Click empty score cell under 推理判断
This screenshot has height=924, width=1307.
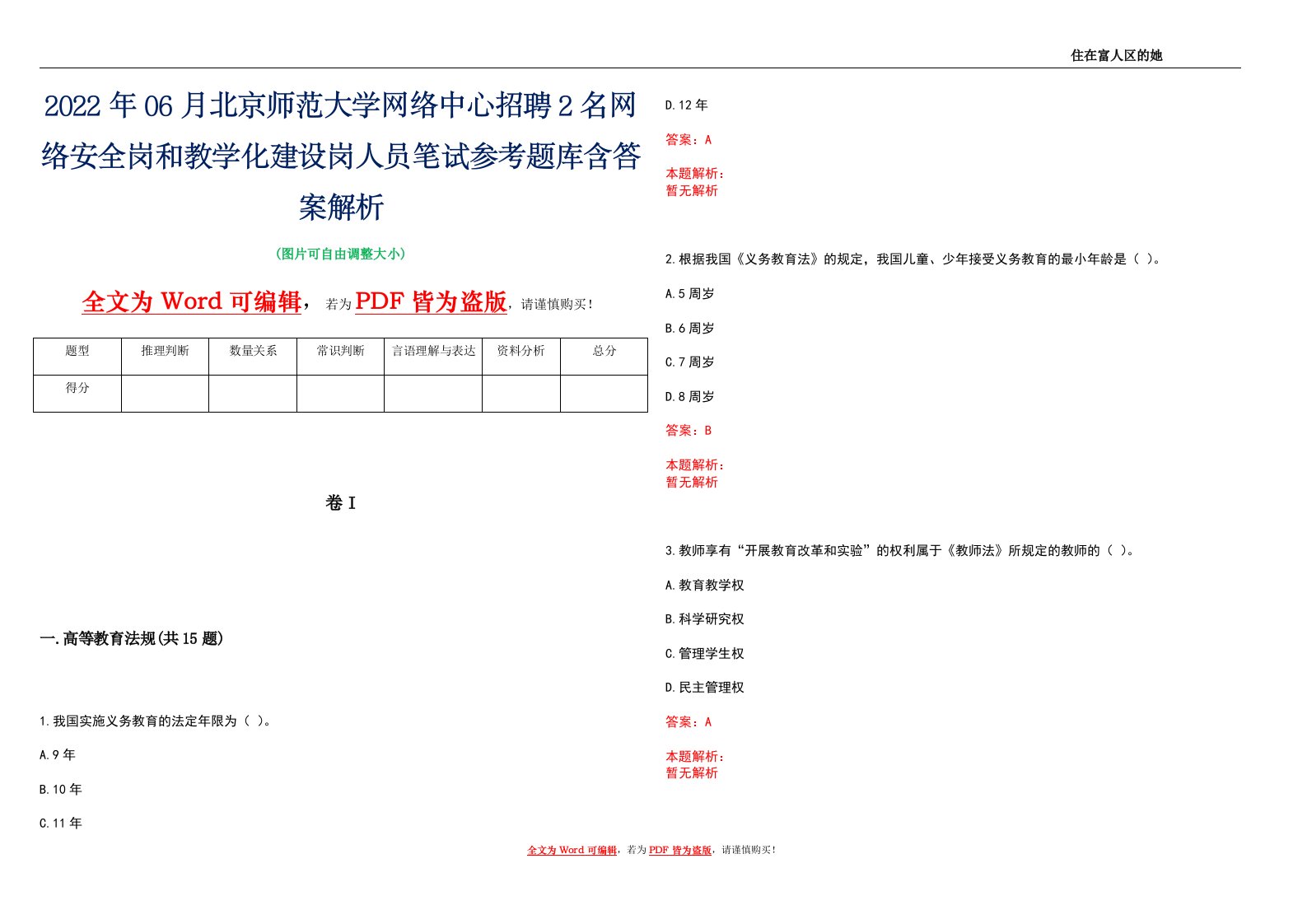[165, 394]
